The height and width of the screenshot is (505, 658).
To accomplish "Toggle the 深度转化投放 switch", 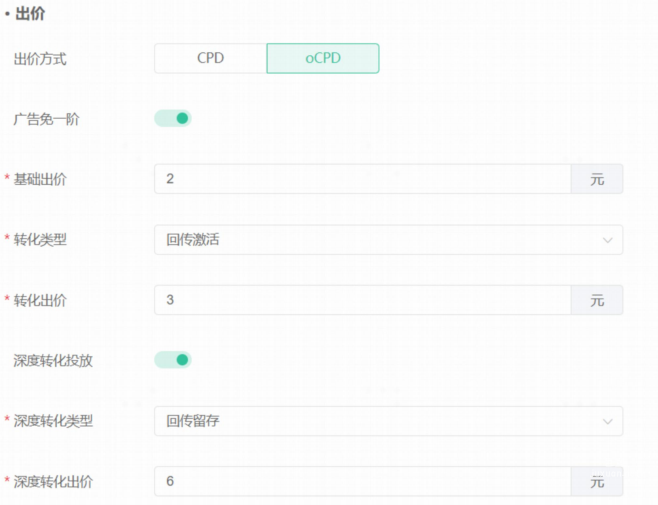I will 172,360.
